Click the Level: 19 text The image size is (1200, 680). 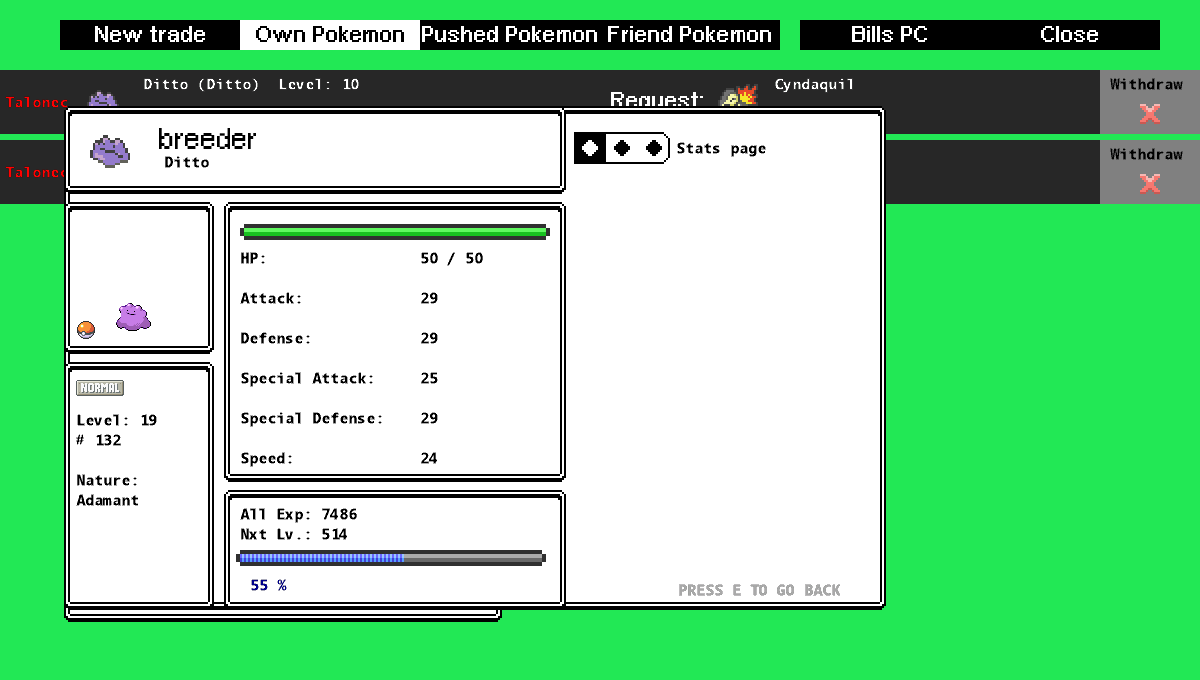(117, 421)
